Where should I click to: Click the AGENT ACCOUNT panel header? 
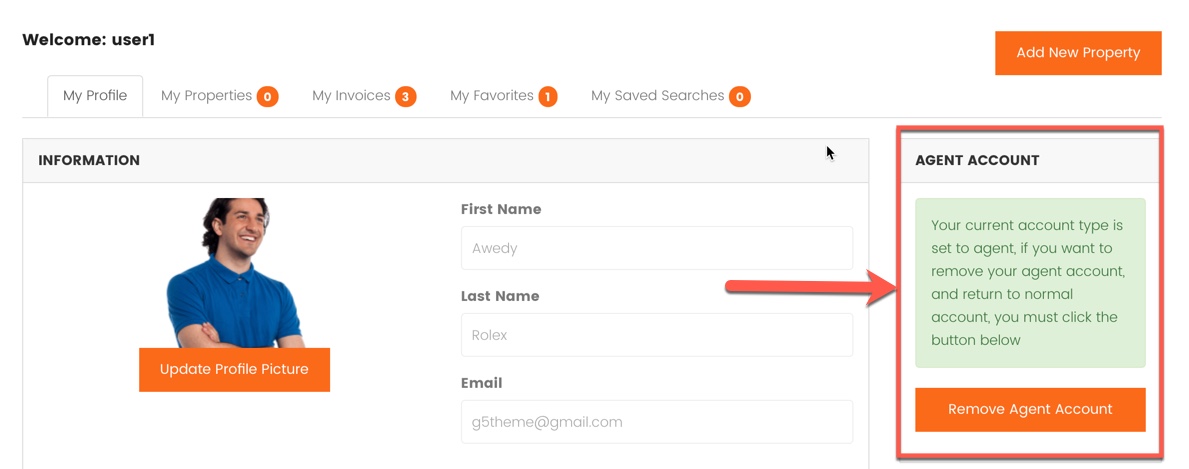(x=1030, y=161)
